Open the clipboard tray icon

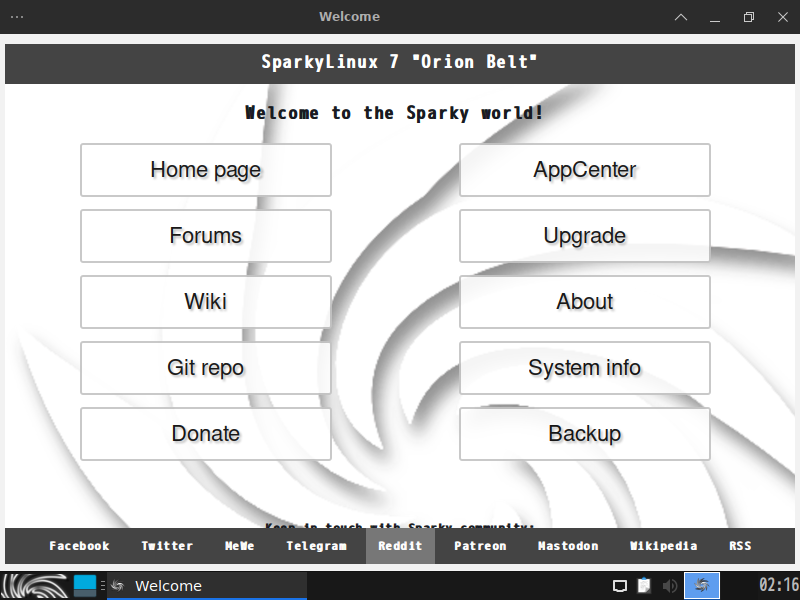coord(644,585)
